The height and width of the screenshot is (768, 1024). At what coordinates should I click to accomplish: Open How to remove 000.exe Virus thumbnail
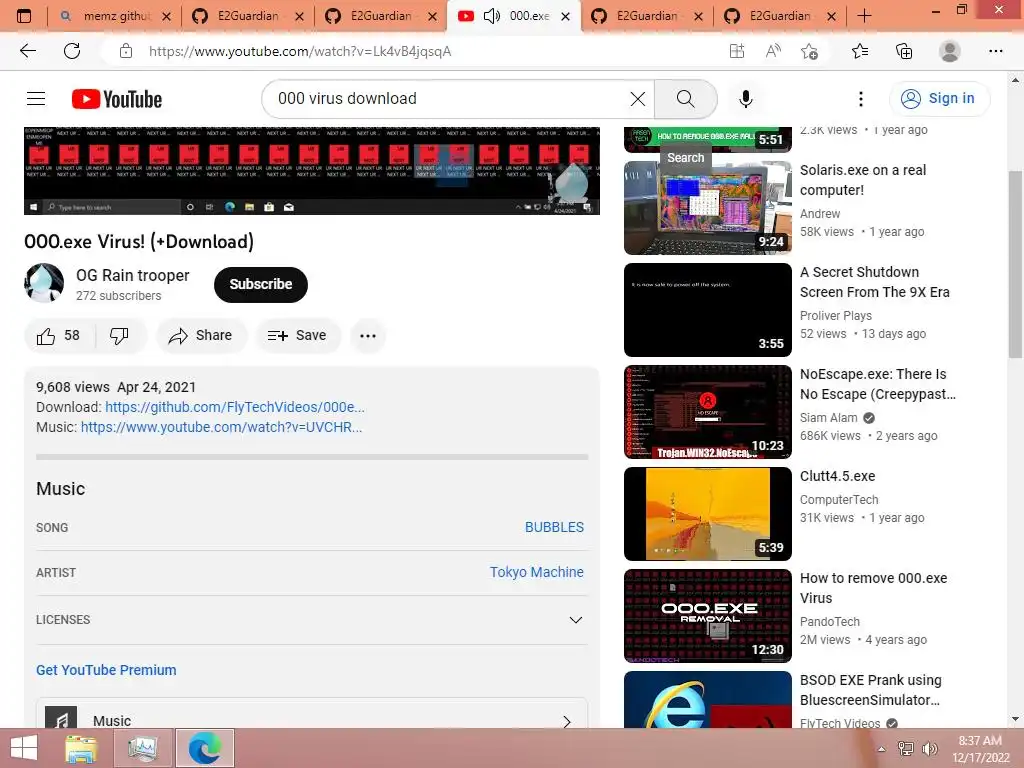(707, 616)
